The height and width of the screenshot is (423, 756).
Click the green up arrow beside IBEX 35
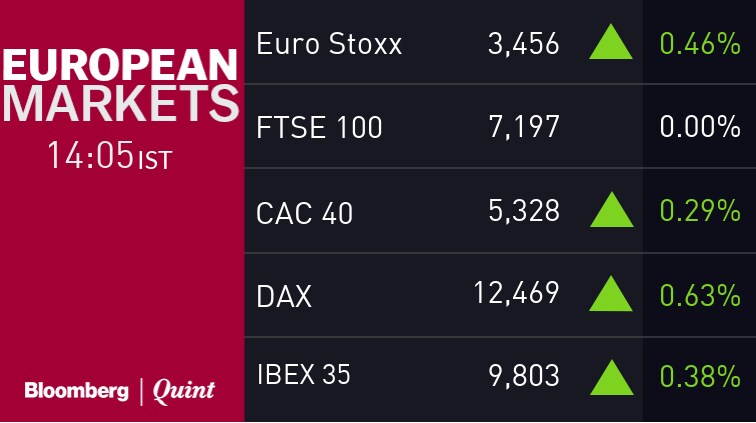point(611,377)
